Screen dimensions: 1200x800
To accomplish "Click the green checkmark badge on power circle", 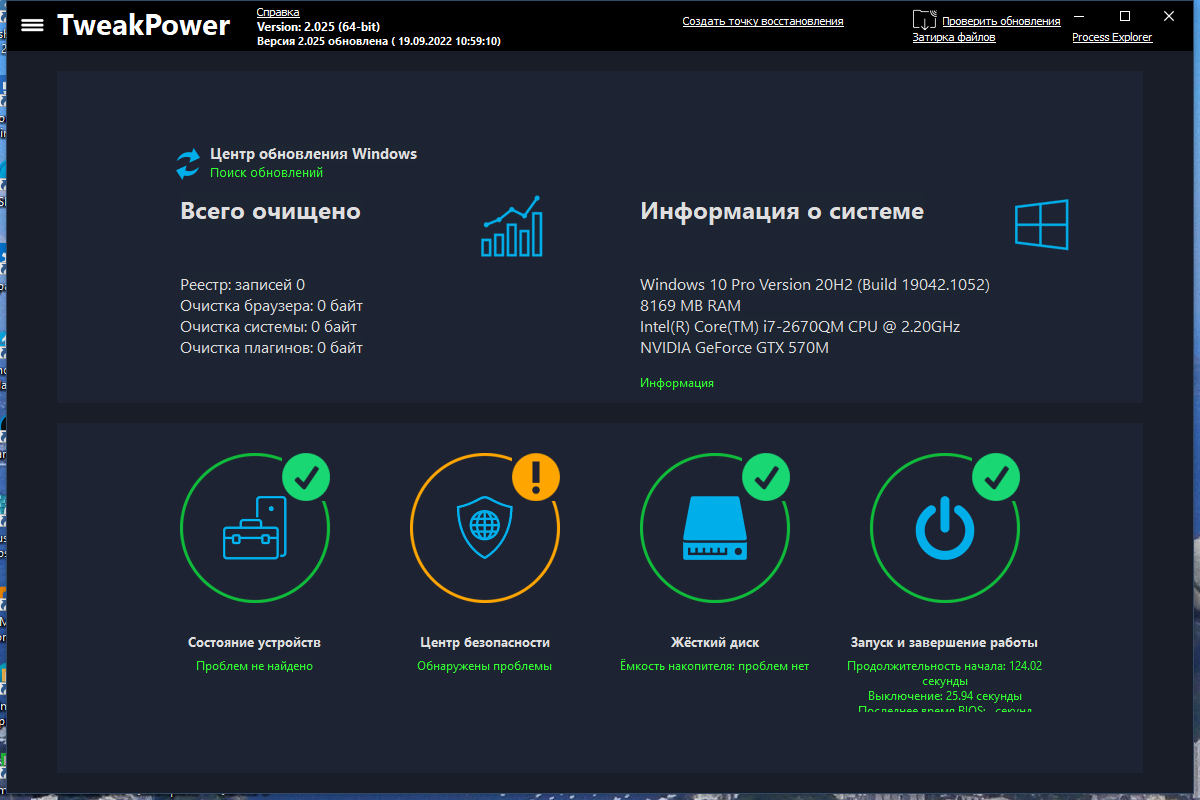I will click(x=996, y=476).
